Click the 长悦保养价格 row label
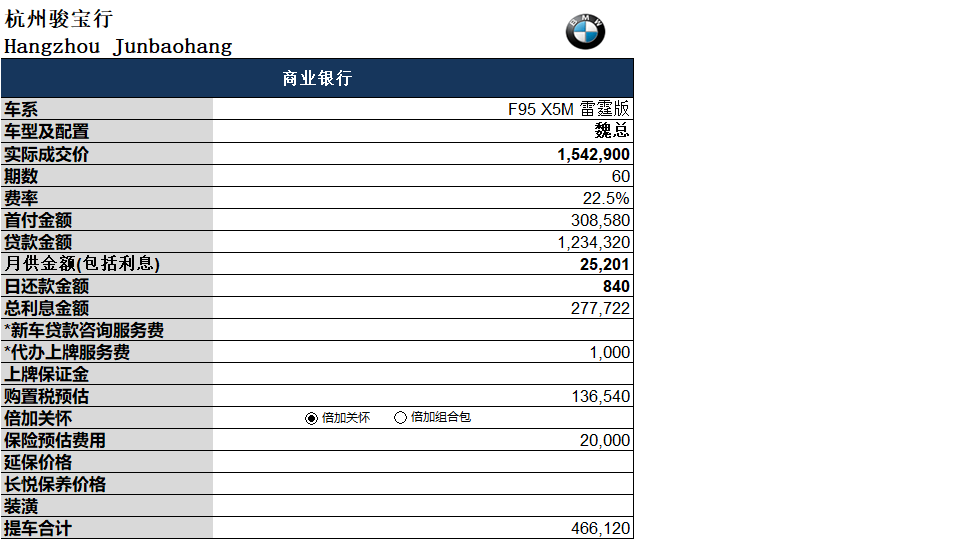Screen dimensions: 960x540 55,485
